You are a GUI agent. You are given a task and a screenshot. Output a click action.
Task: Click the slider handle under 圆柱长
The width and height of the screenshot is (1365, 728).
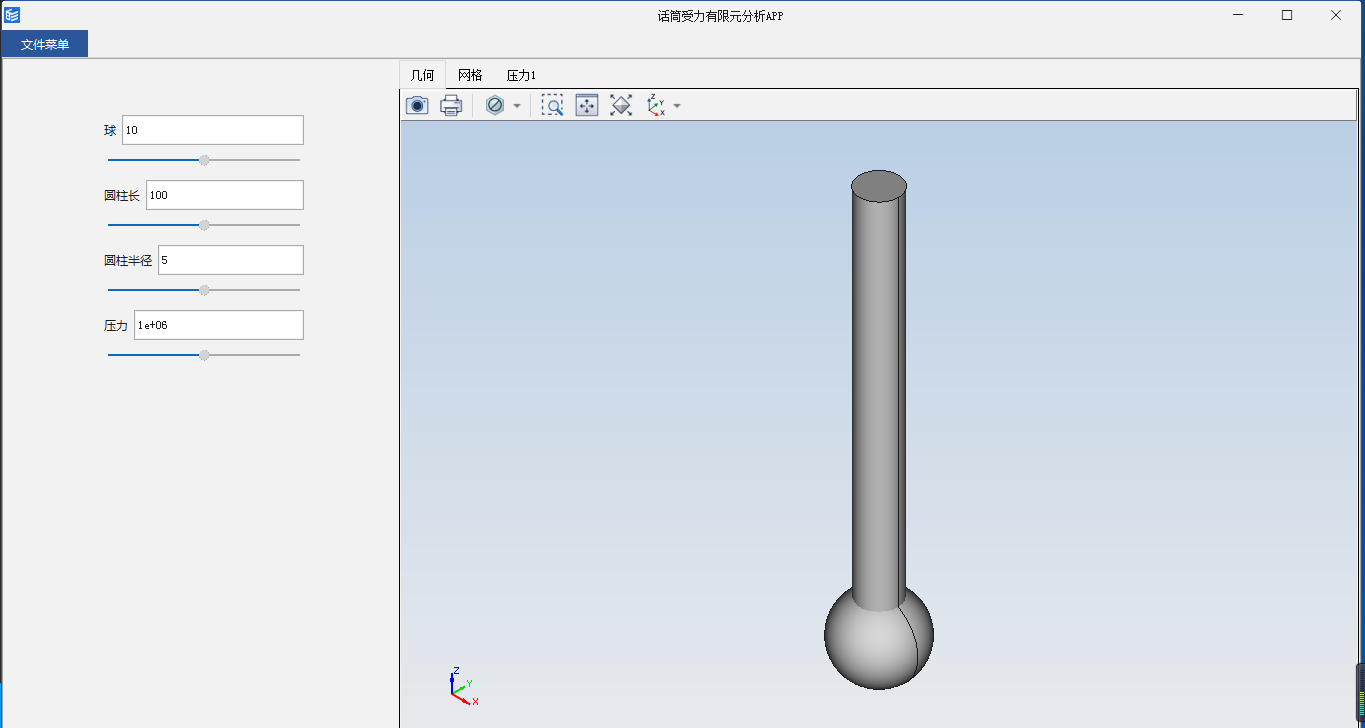pyautogui.click(x=204, y=225)
